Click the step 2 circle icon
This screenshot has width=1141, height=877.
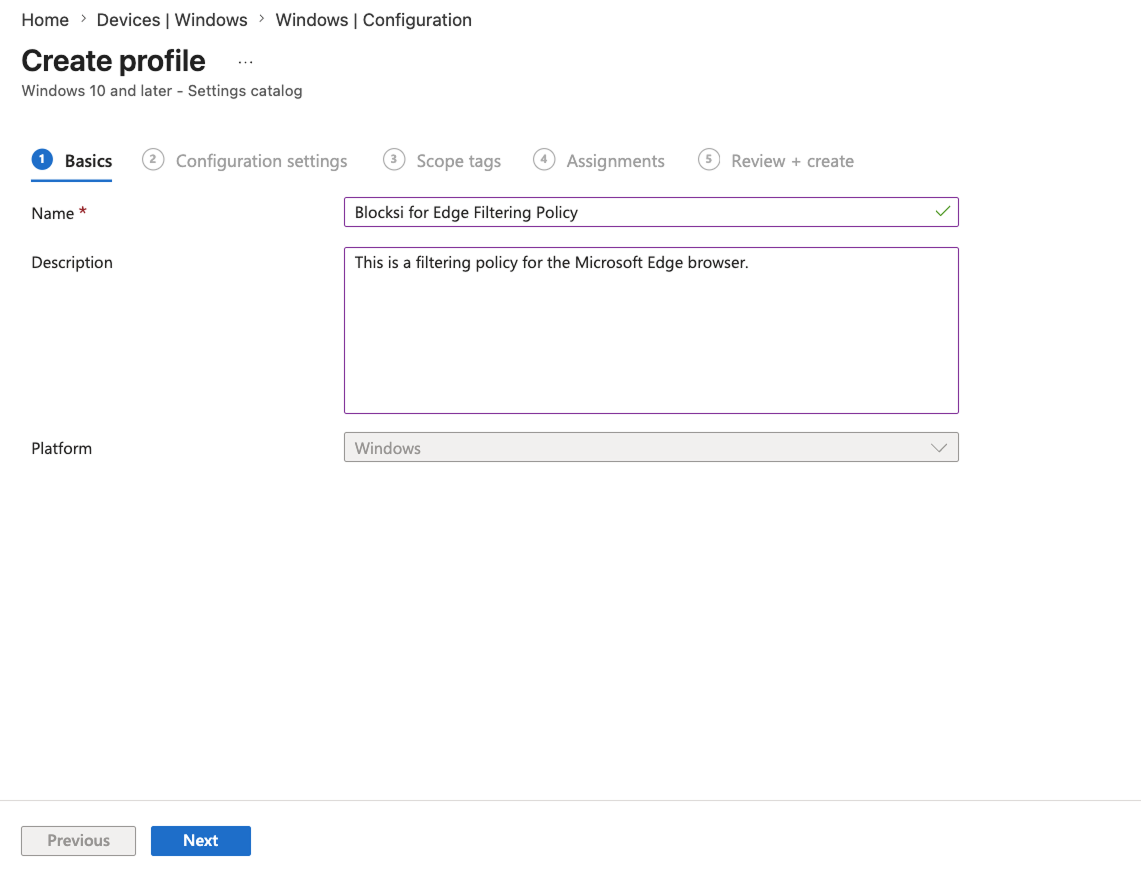(153, 159)
